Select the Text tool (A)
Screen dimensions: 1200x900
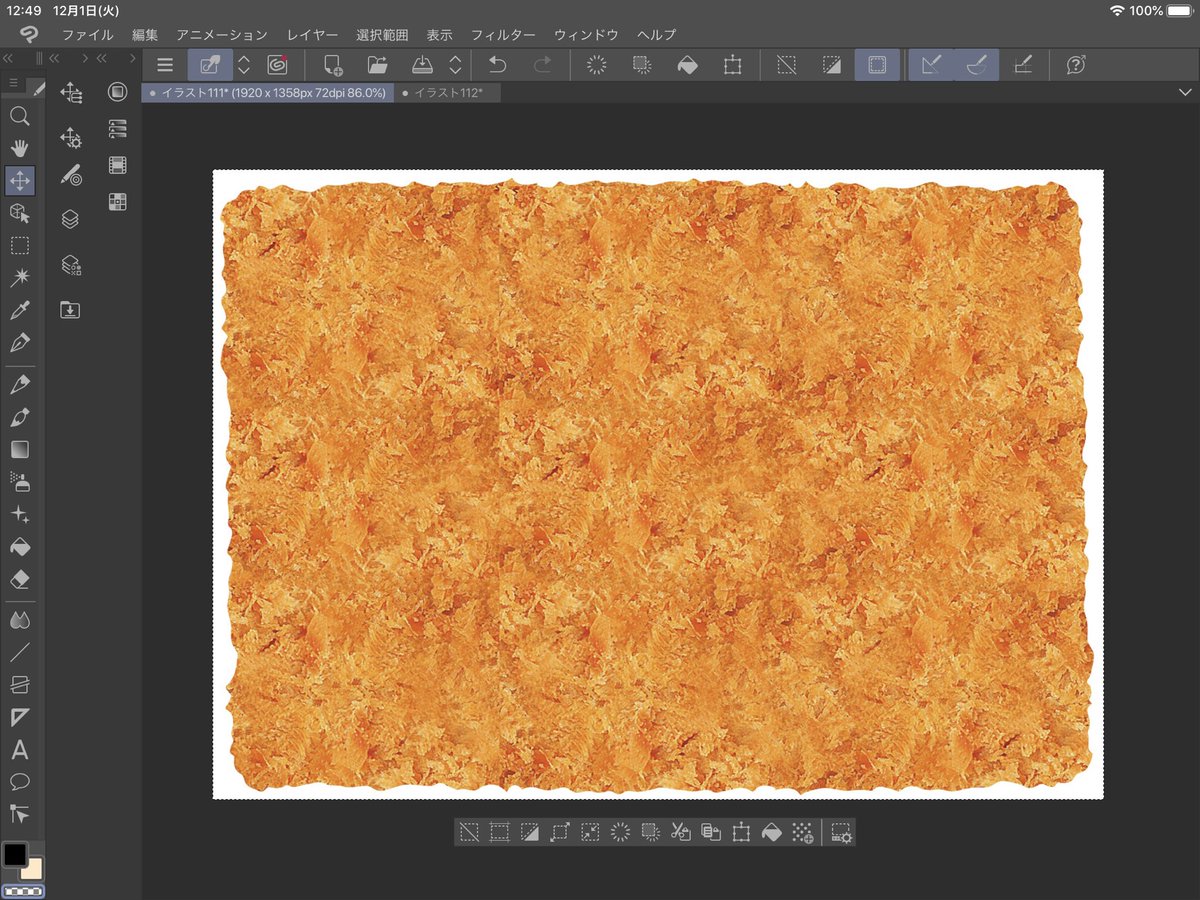[x=20, y=750]
